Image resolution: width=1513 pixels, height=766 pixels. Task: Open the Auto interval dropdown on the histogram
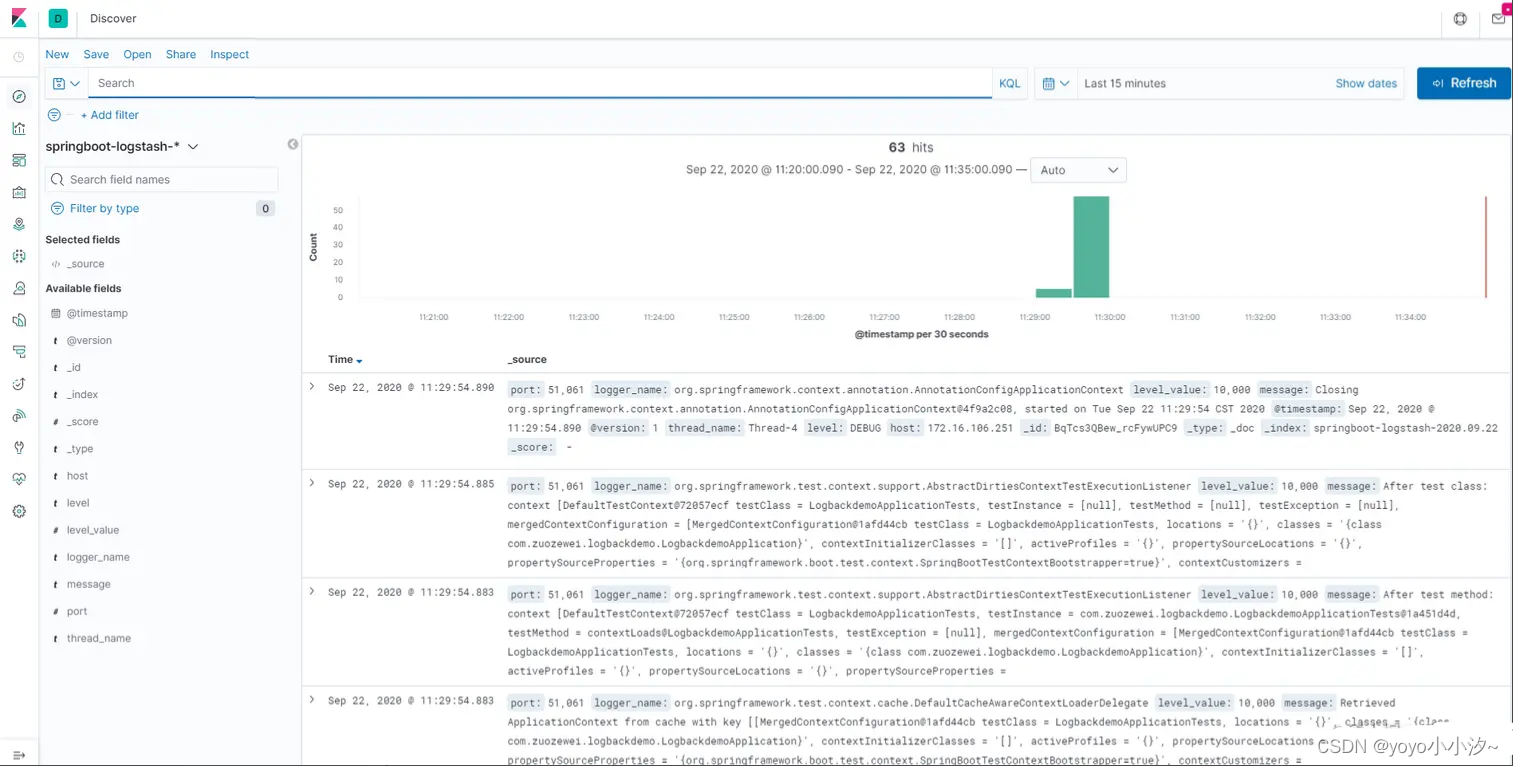click(1078, 170)
